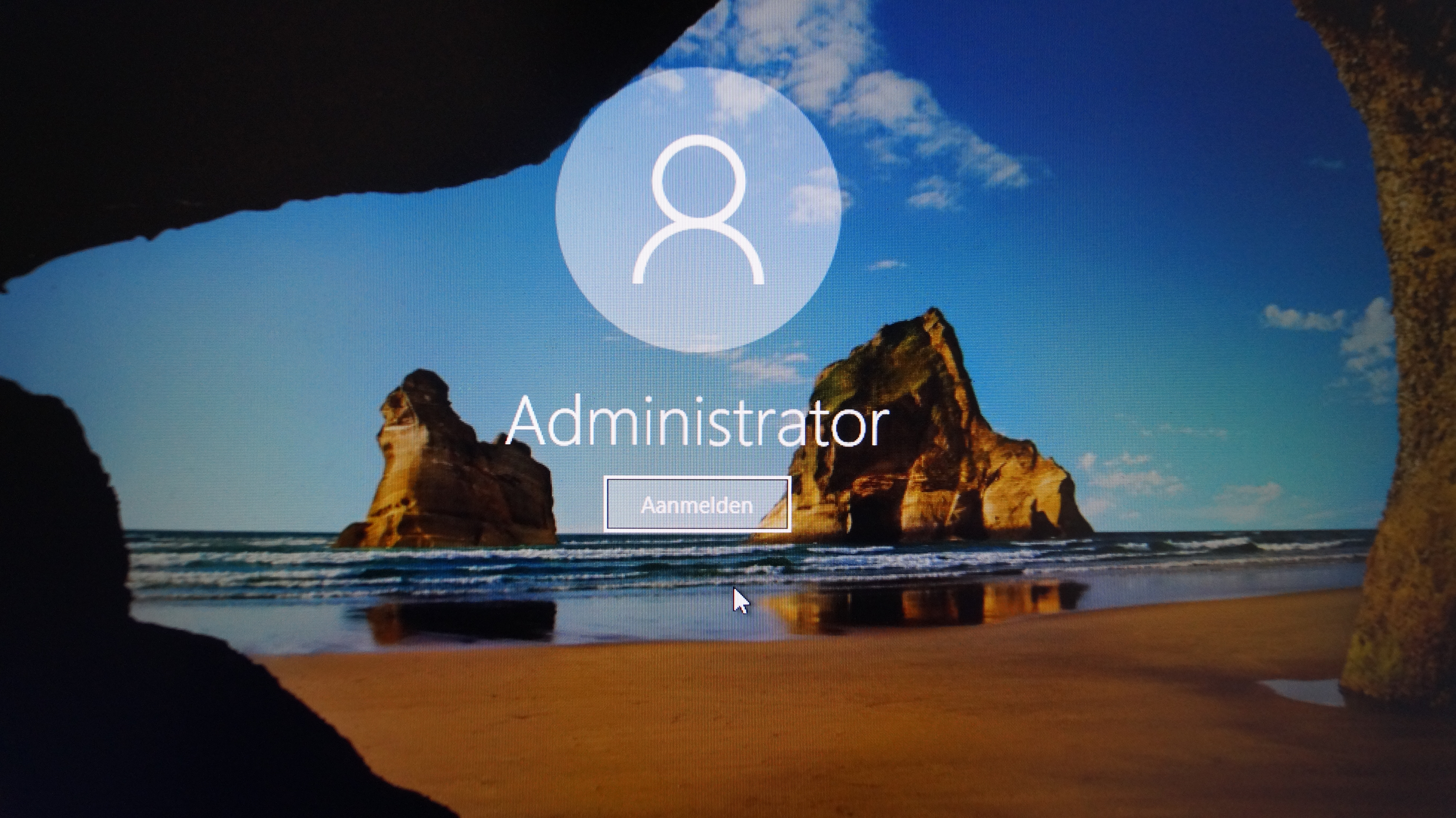Screen dimensions: 1456x818
Task: Select the Administrator user avatar picture
Action: pyautogui.click(x=698, y=210)
